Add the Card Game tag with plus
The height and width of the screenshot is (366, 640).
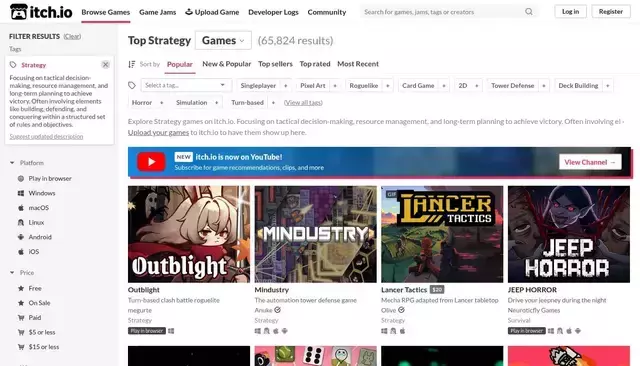click(444, 86)
